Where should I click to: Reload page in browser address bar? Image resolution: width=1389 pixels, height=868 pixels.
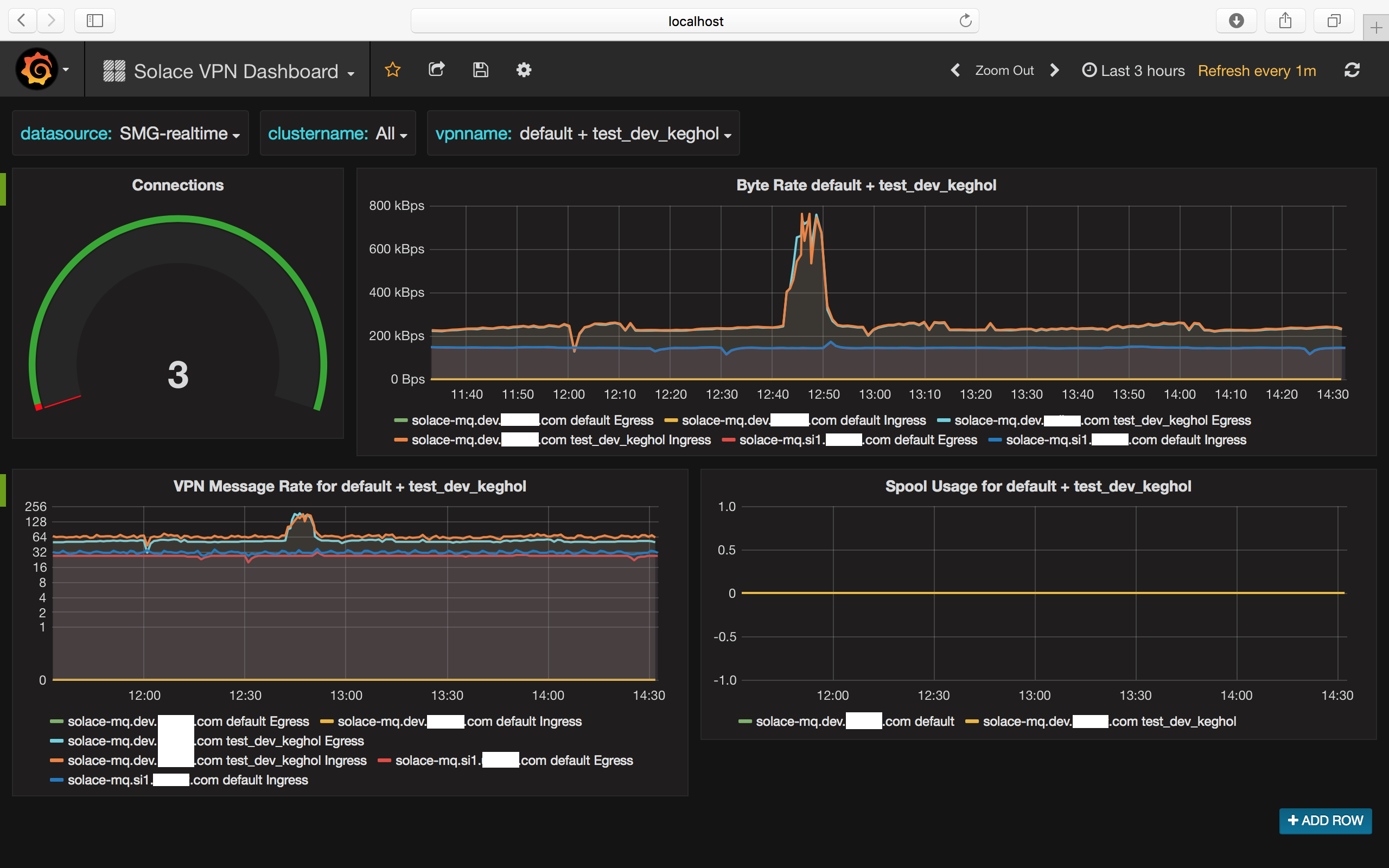pos(965,21)
